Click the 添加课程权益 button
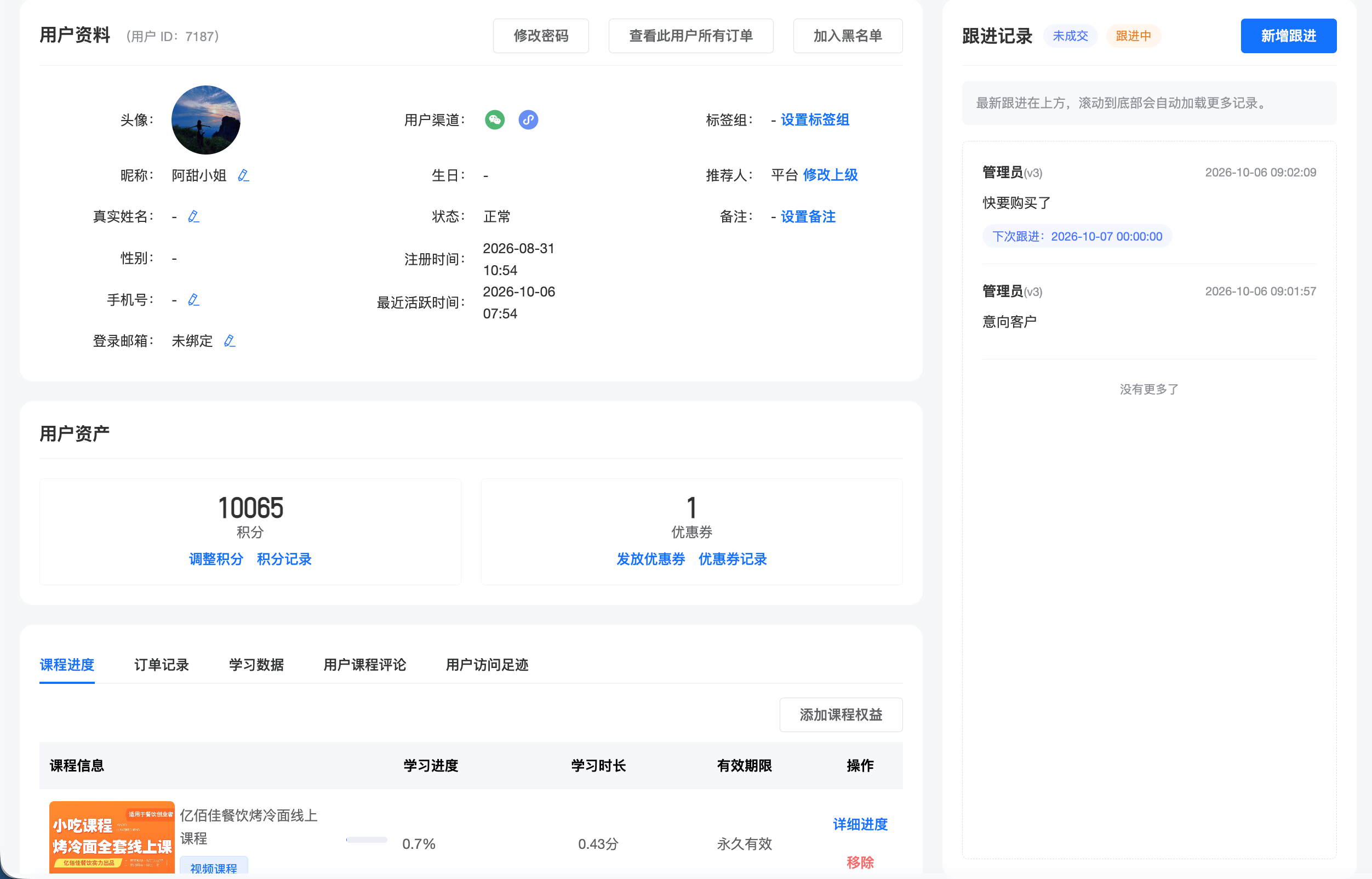Image resolution: width=1372 pixels, height=879 pixels. (x=841, y=715)
